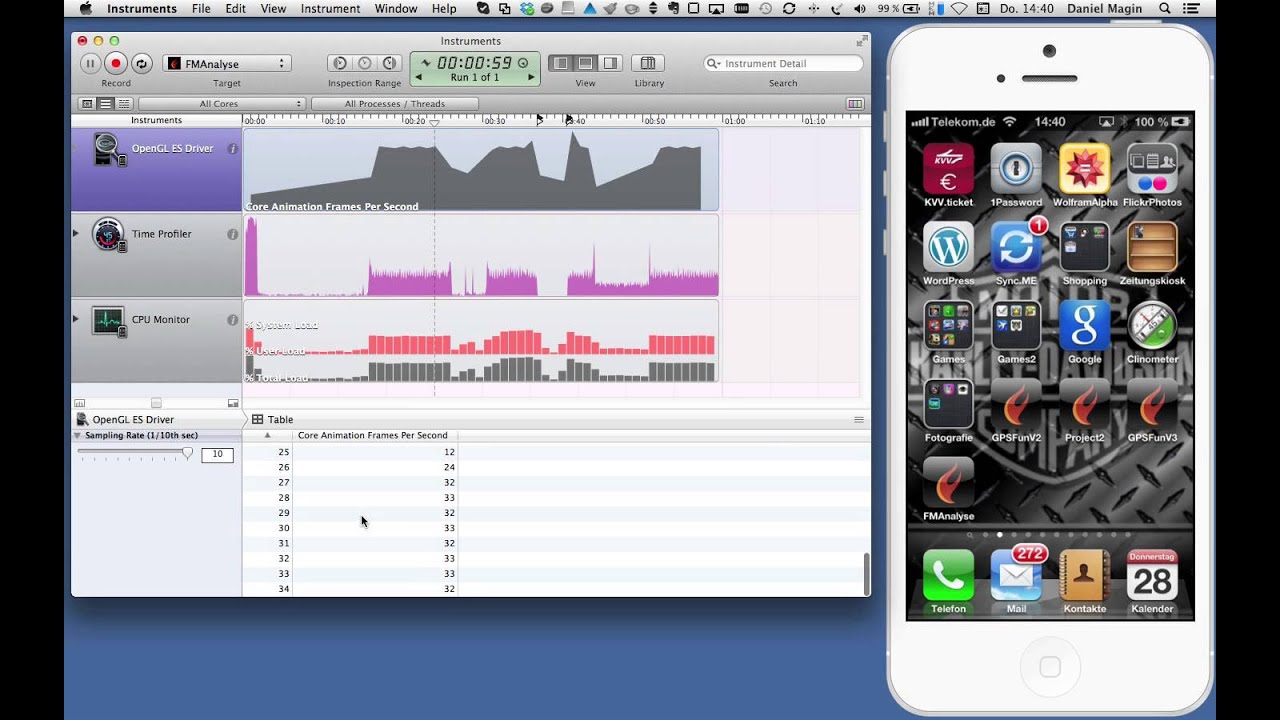1280x720 pixels.
Task: Click the volume icon in menu bar
Action: tap(861, 9)
